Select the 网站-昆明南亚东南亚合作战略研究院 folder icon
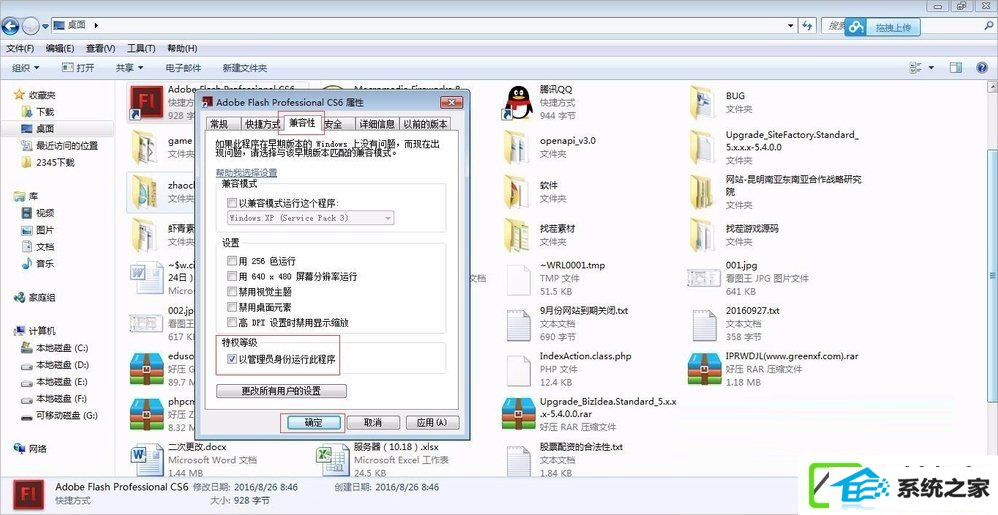998x515 pixels. [x=701, y=191]
